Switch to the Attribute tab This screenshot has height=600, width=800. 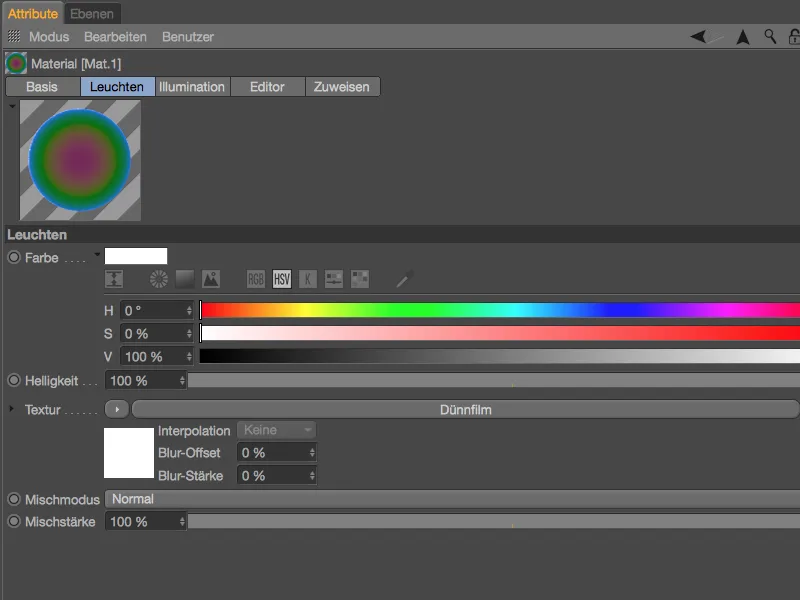click(33, 14)
